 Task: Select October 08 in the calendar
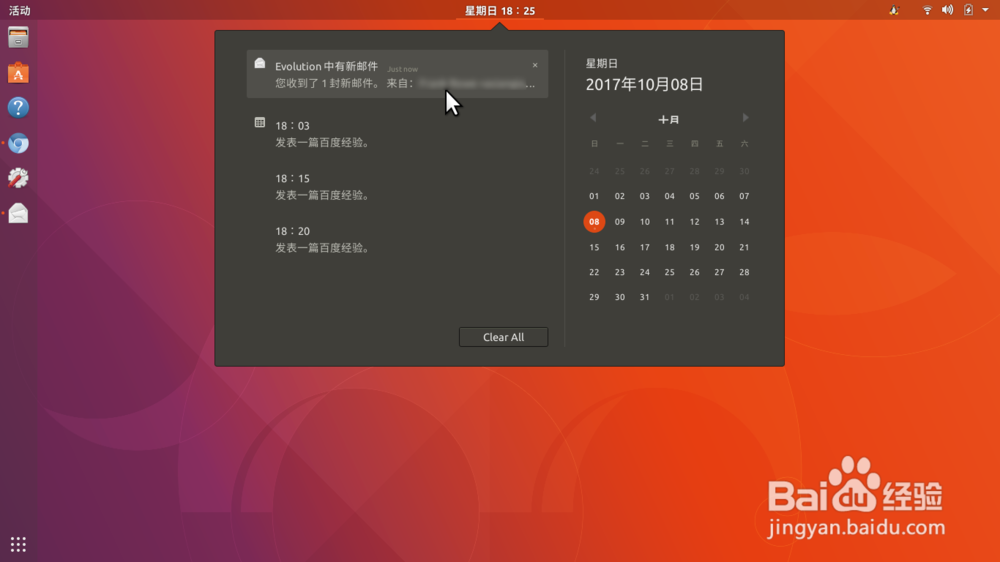(594, 221)
